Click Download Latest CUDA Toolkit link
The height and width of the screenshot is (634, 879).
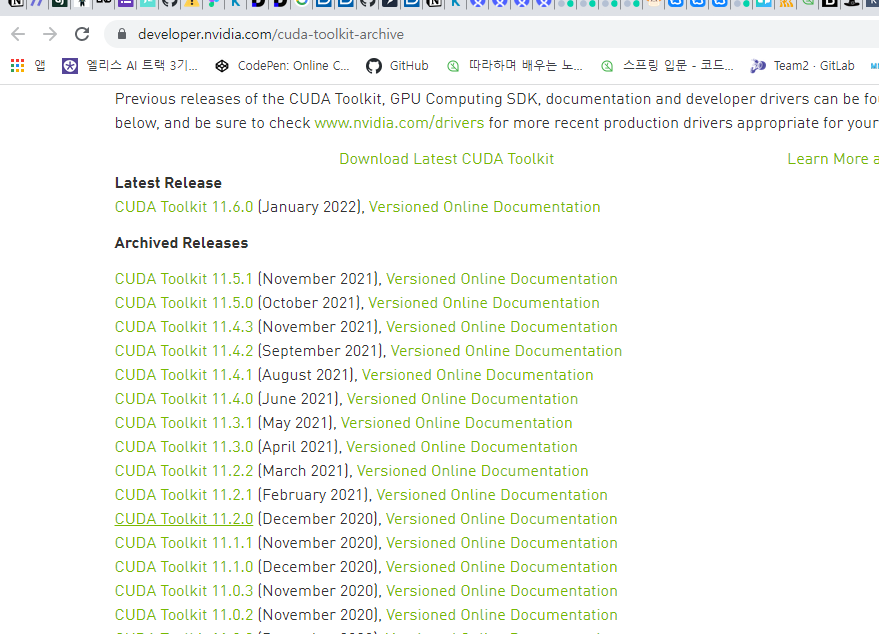coord(447,159)
